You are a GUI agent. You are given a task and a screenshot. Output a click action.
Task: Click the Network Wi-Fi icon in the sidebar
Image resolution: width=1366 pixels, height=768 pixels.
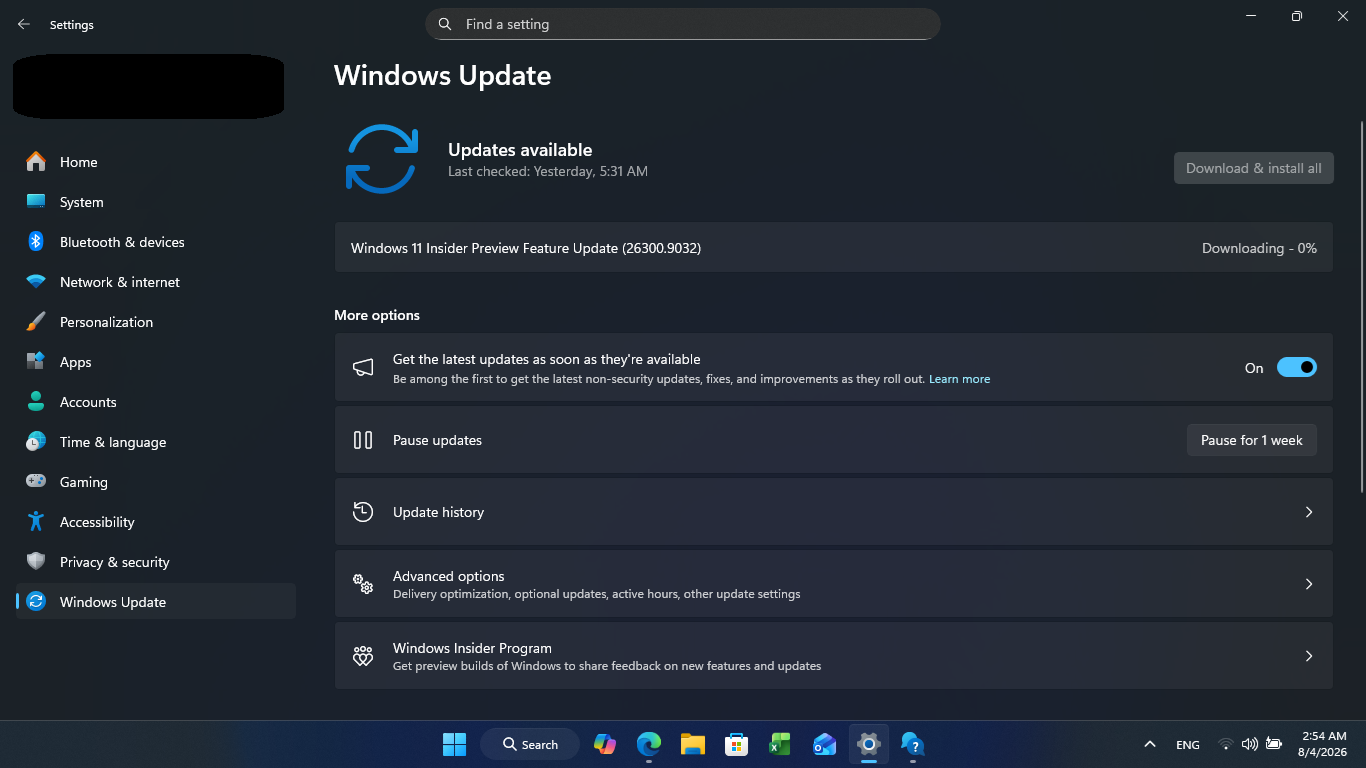(x=36, y=282)
